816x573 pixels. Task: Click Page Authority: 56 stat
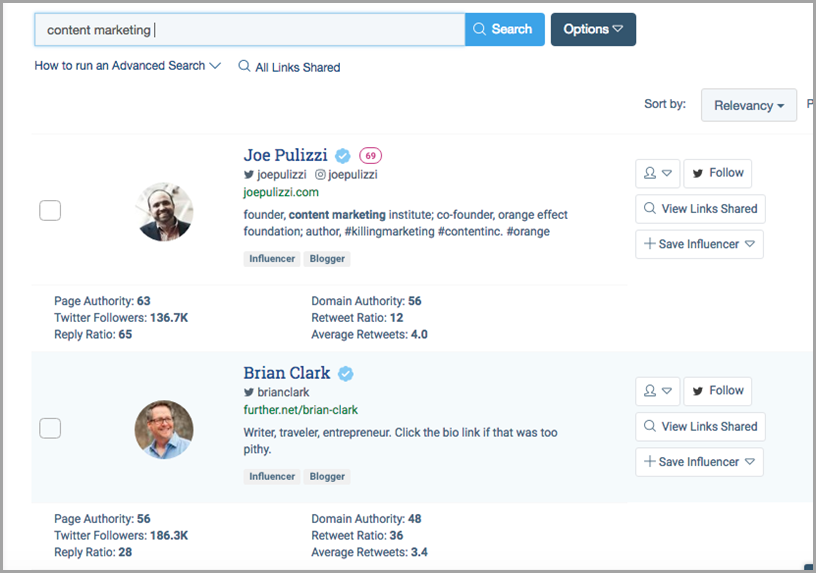pyautogui.click(x=102, y=518)
